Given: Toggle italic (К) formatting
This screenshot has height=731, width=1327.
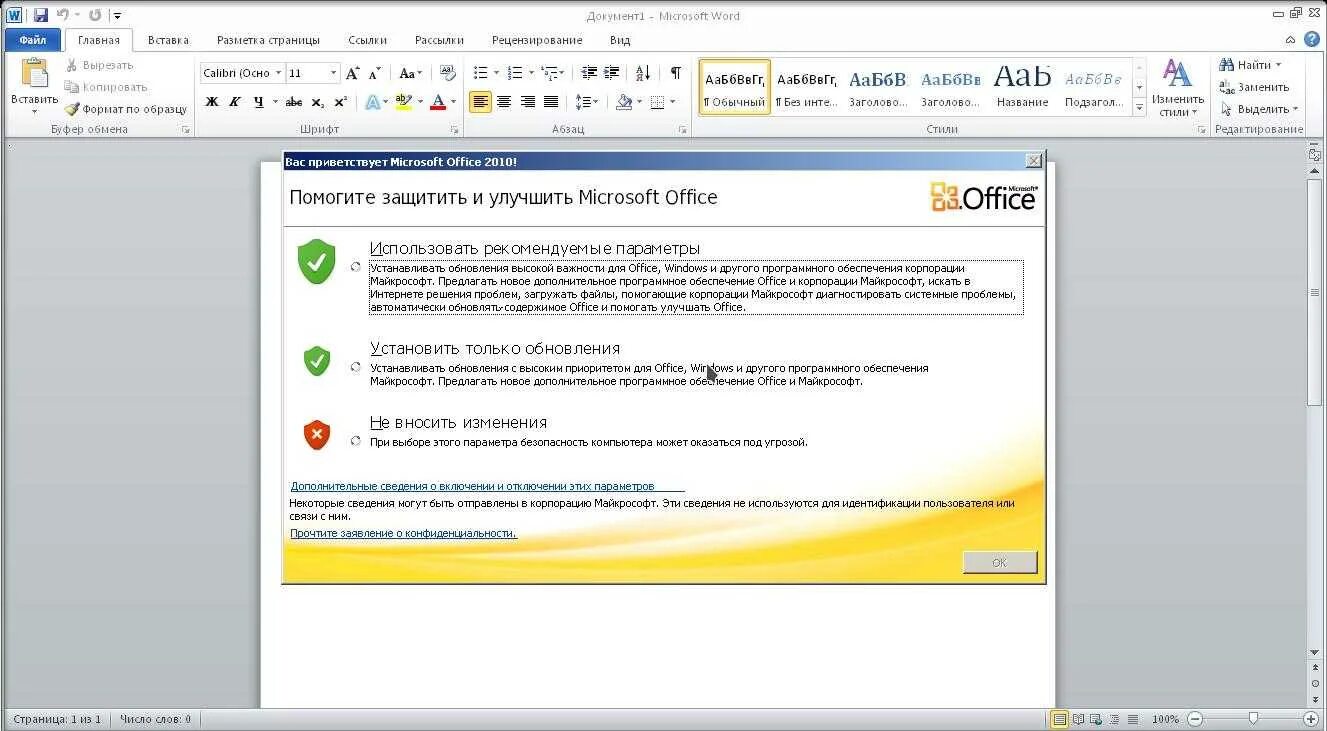Looking at the screenshot, I should [234, 102].
